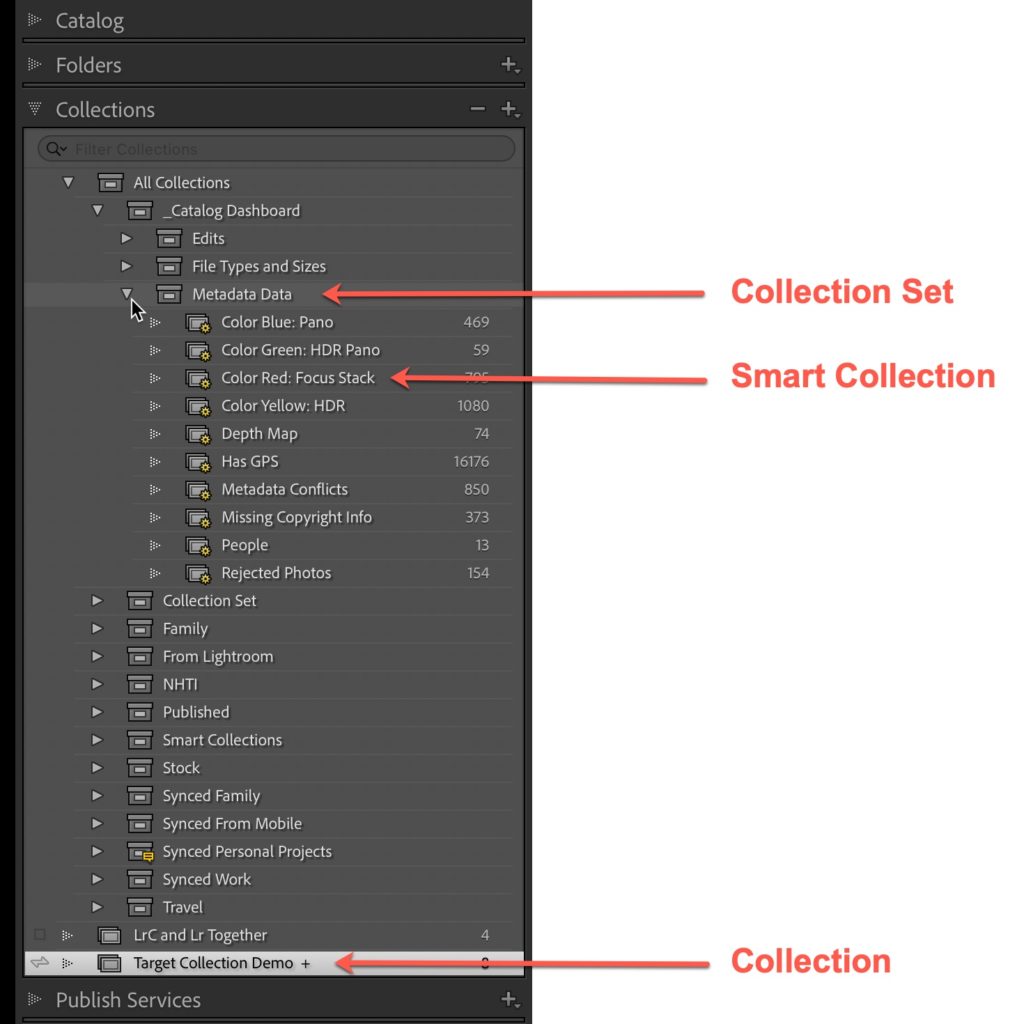1024x1024 pixels.
Task: Click Color Red: Focus Stack smart icon
Action: click(x=198, y=379)
